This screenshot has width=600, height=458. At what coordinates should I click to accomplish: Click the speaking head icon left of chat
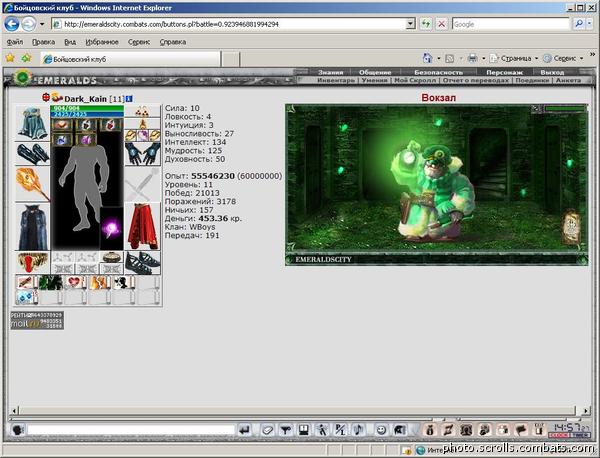[17, 430]
